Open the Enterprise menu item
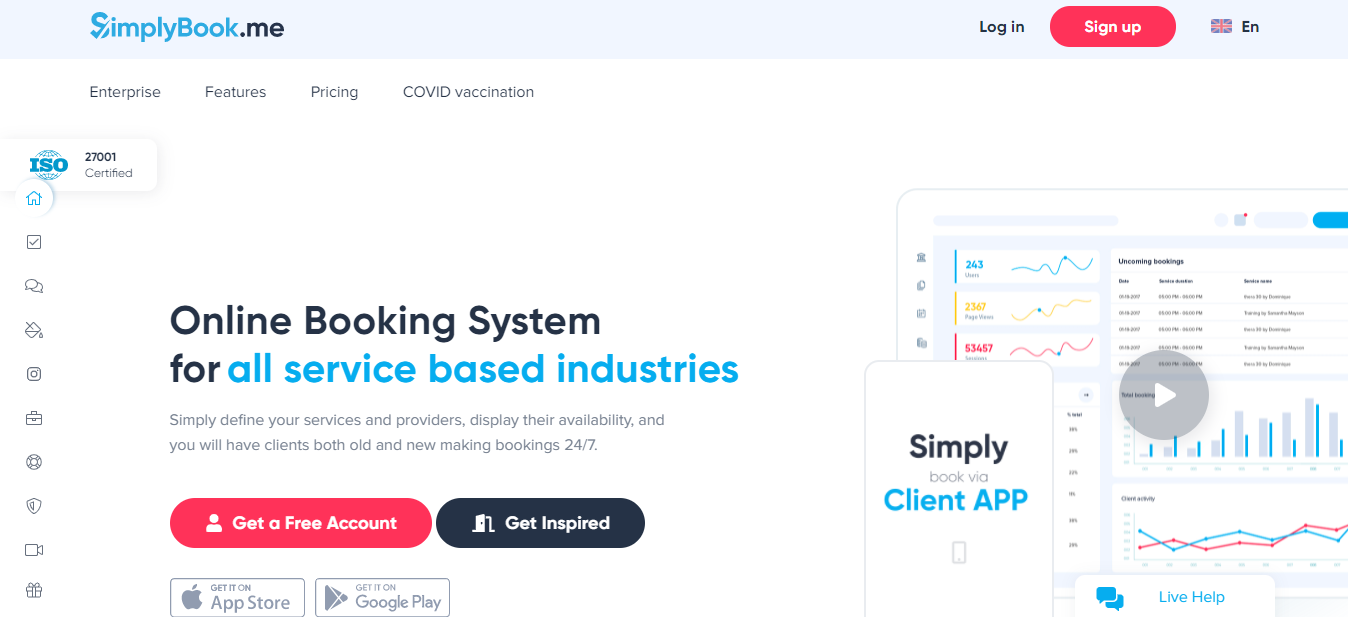The height and width of the screenshot is (617, 1348). point(125,92)
